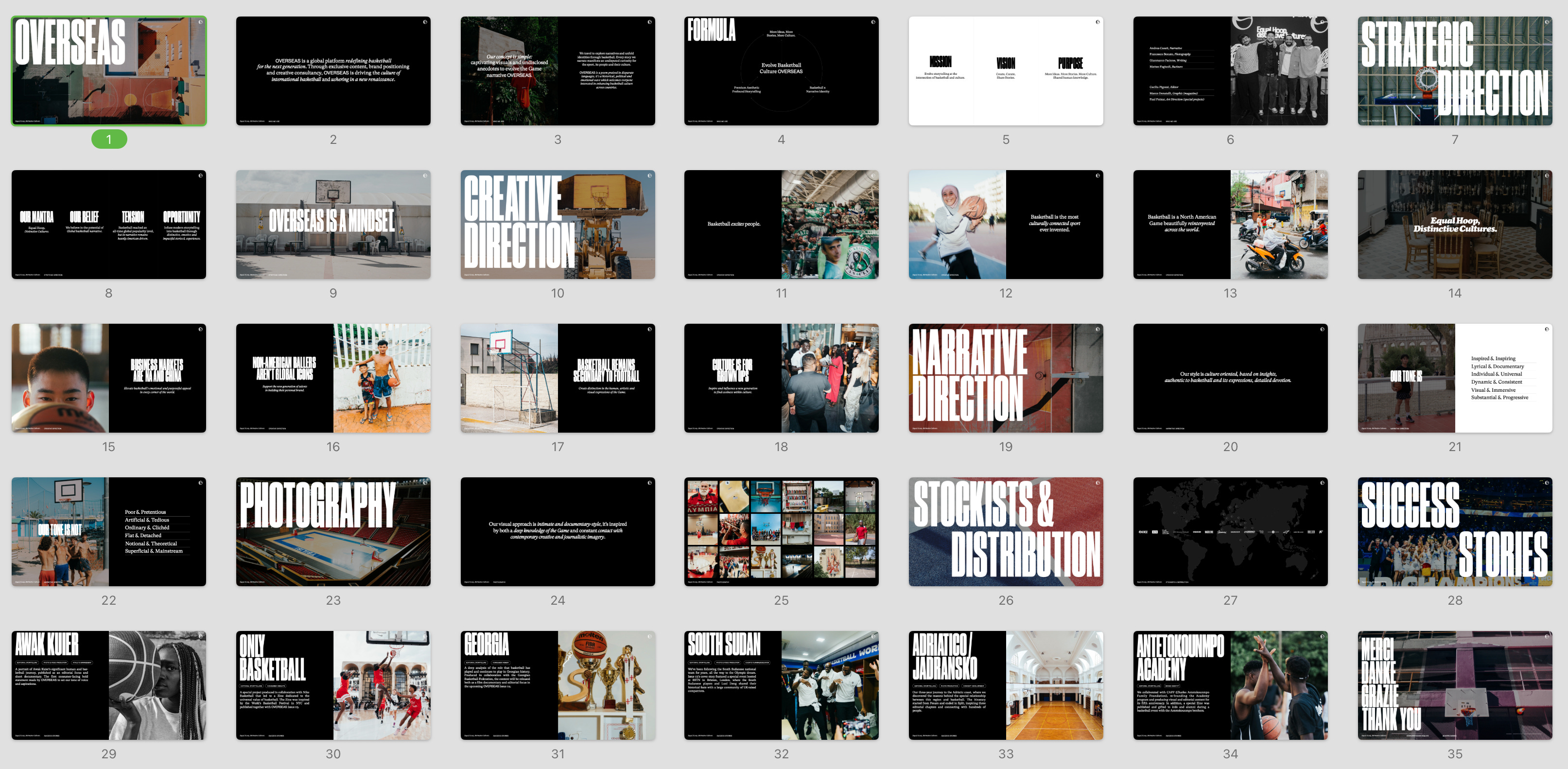Select the MERCI DANKE GRAZIE THANK YOU slide
This screenshot has height=769, width=1568.
click(1455, 685)
